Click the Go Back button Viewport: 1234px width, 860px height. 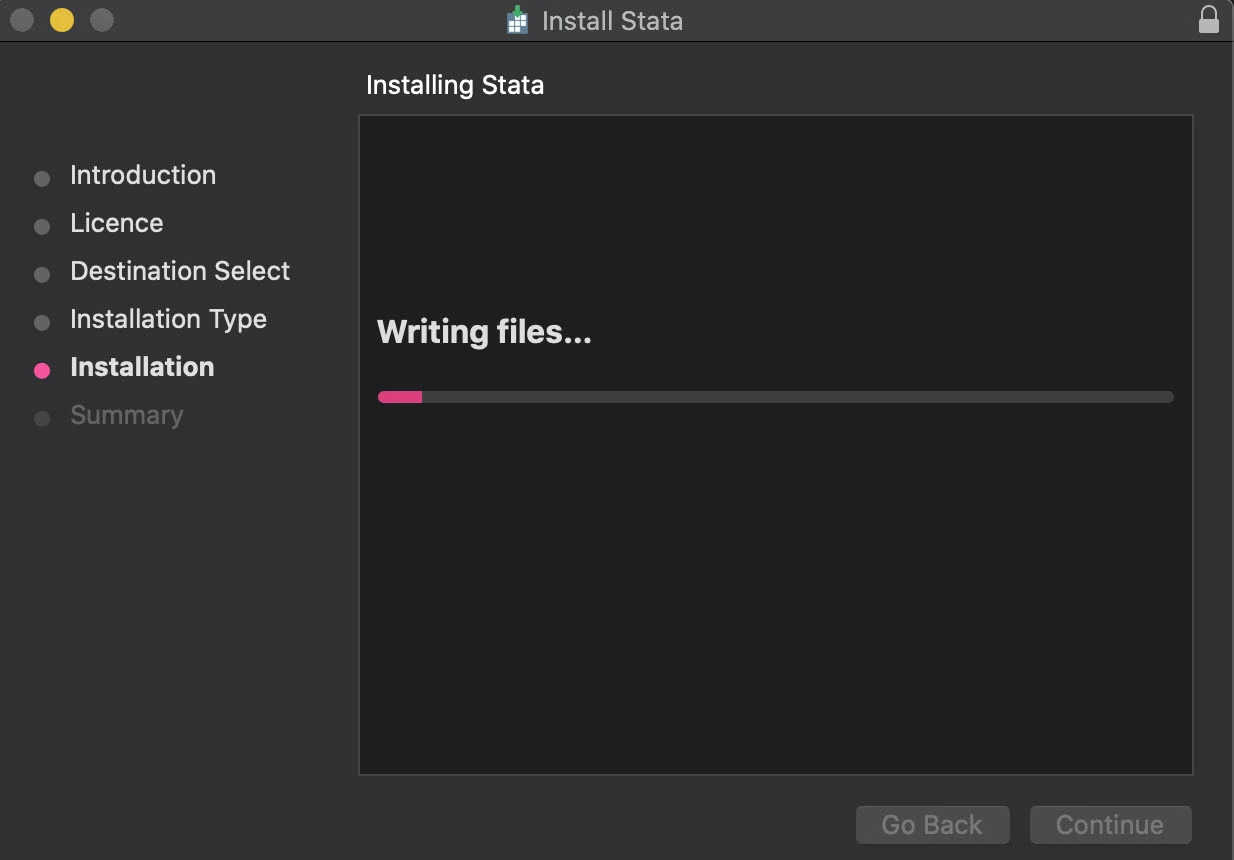932,824
